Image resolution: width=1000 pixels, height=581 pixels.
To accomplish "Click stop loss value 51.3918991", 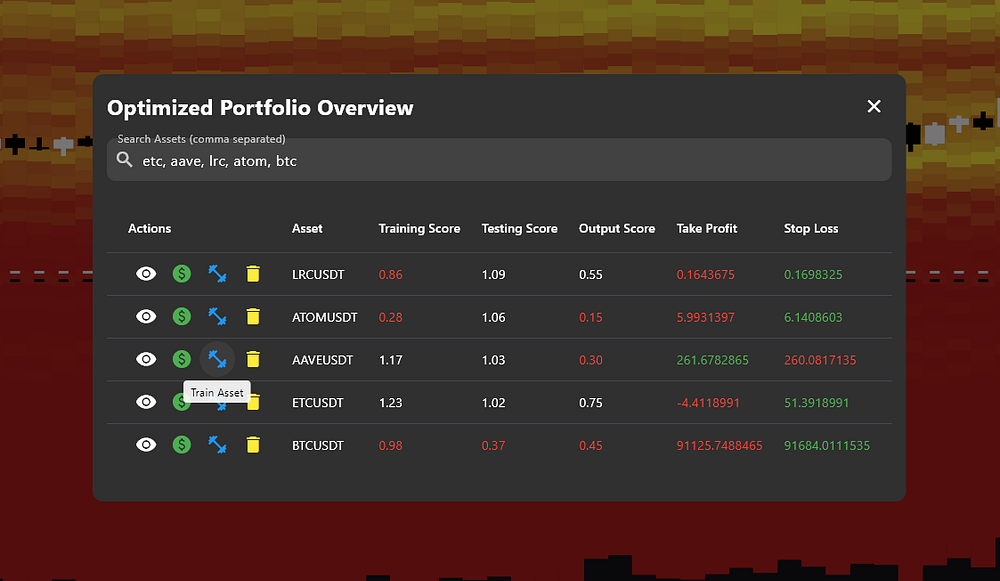I will click(x=816, y=403).
